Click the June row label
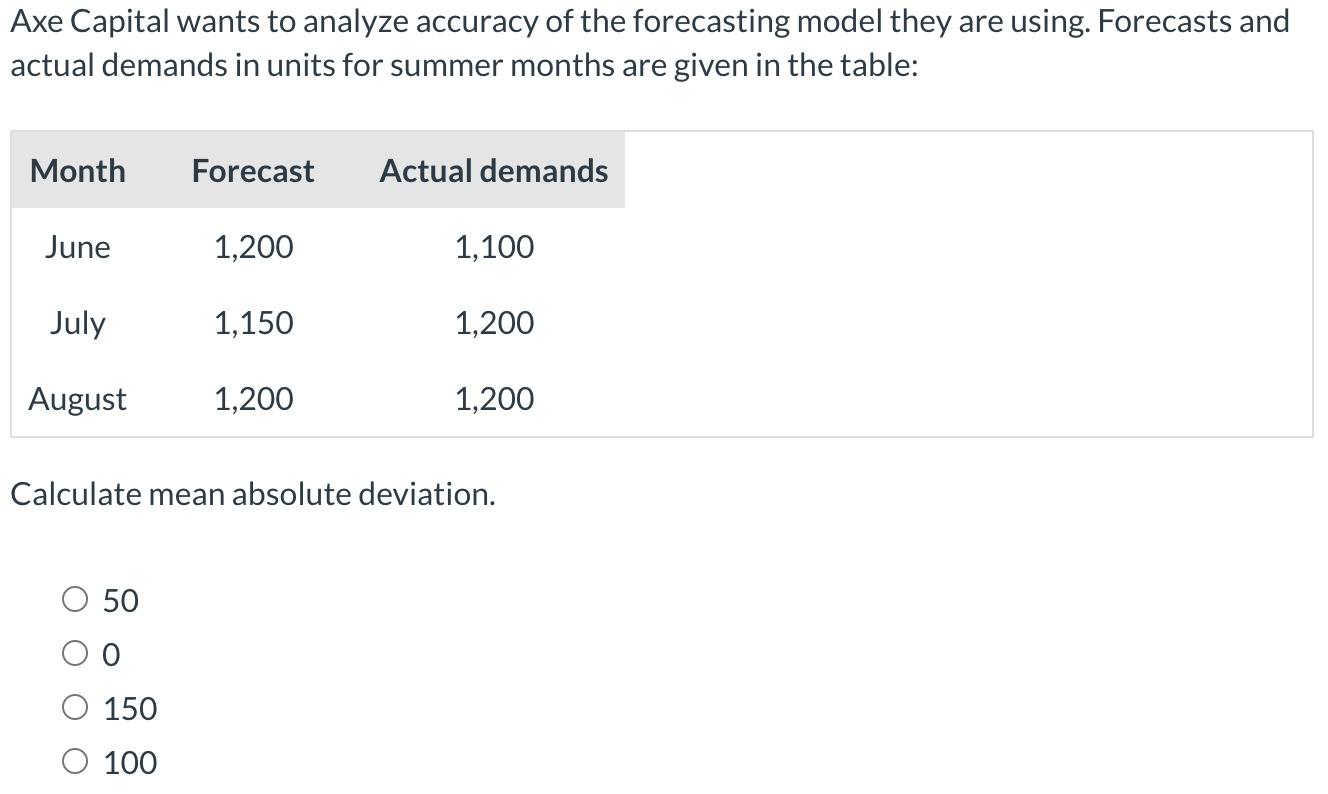This screenshot has width=1328, height=794. (77, 247)
